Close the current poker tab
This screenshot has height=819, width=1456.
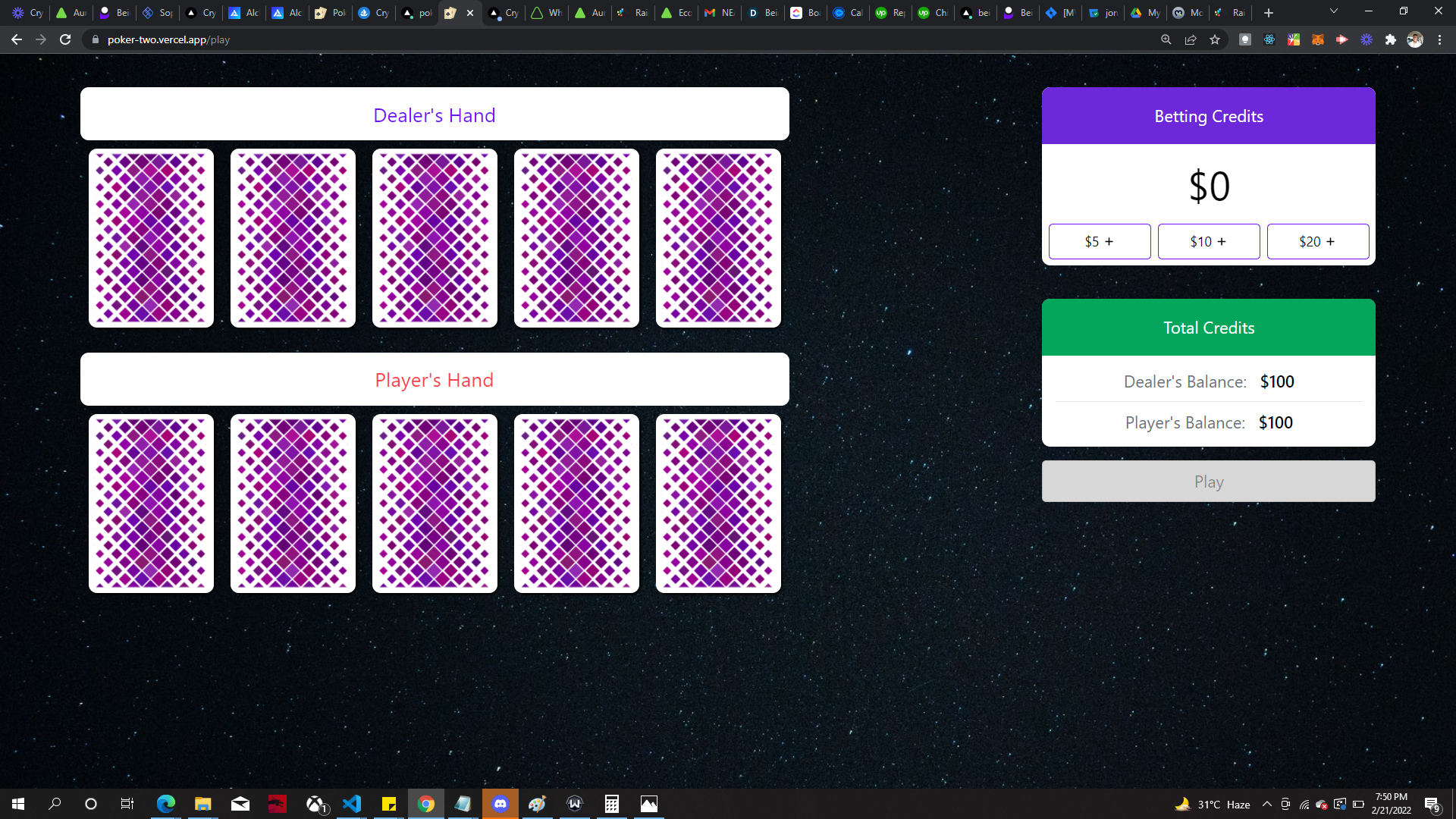(470, 13)
